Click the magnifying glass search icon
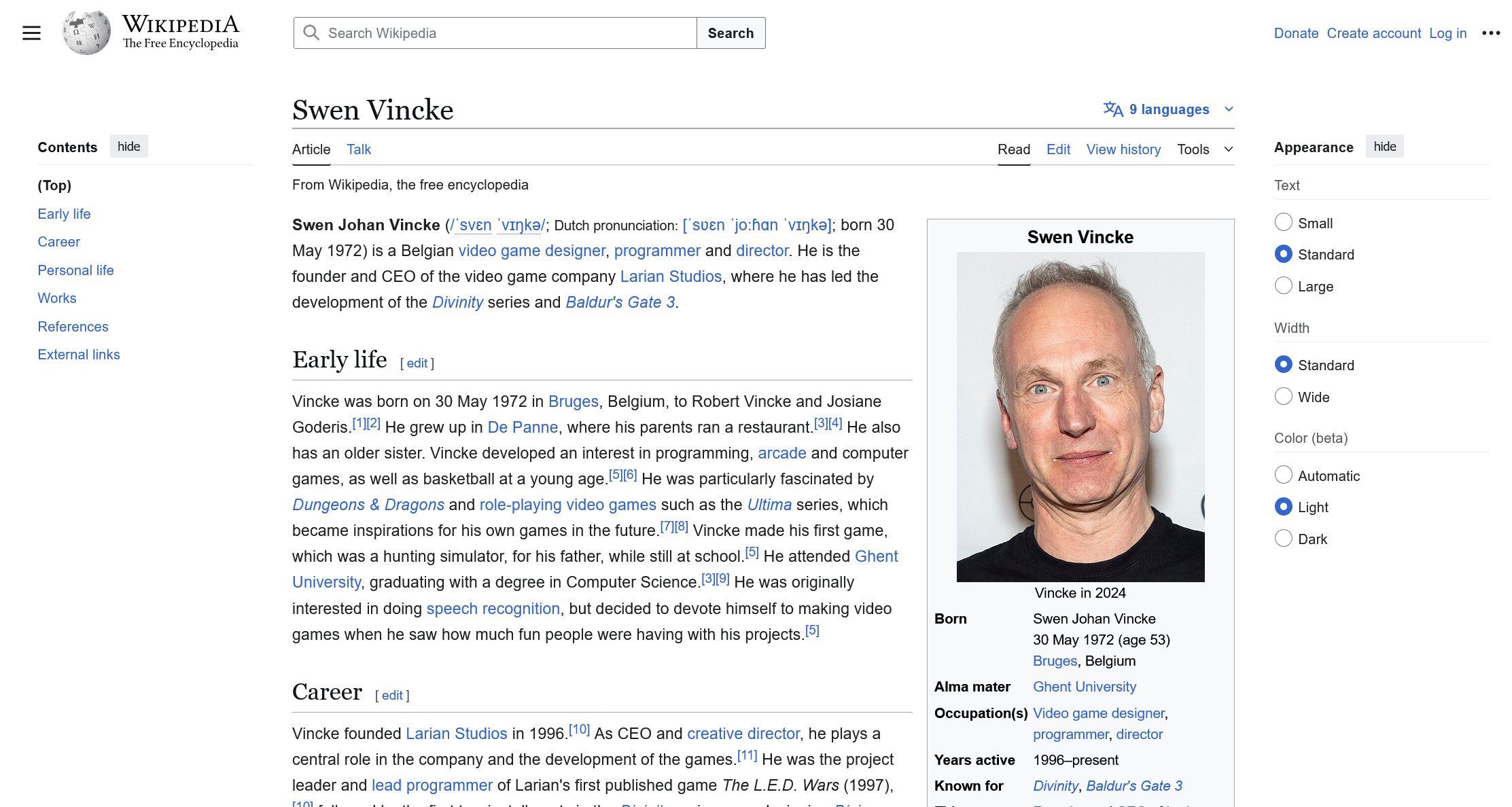This screenshot has width=1512, height=807. tap(311, 33)
